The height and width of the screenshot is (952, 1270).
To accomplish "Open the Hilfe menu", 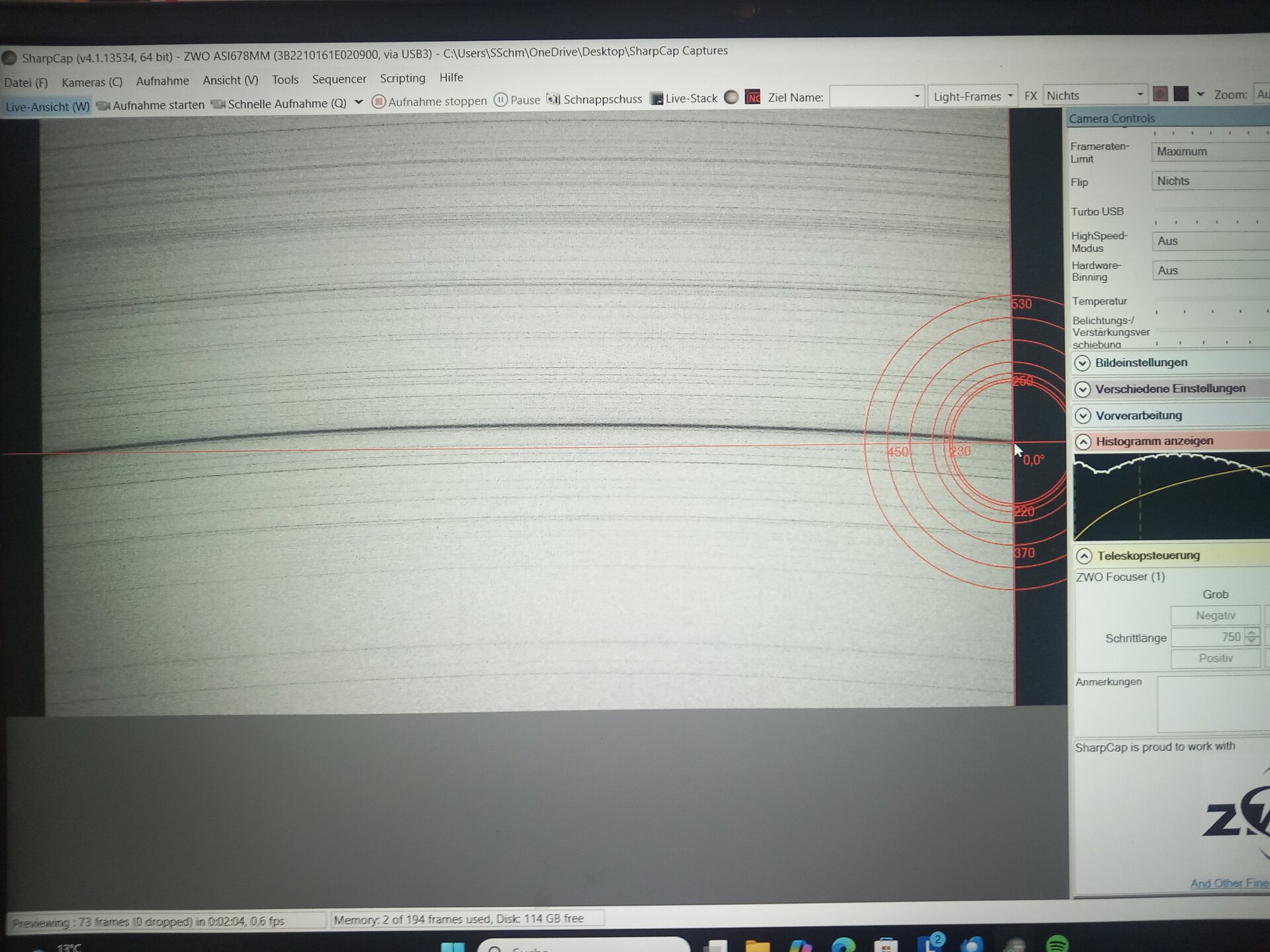I will tap(451, 77).
